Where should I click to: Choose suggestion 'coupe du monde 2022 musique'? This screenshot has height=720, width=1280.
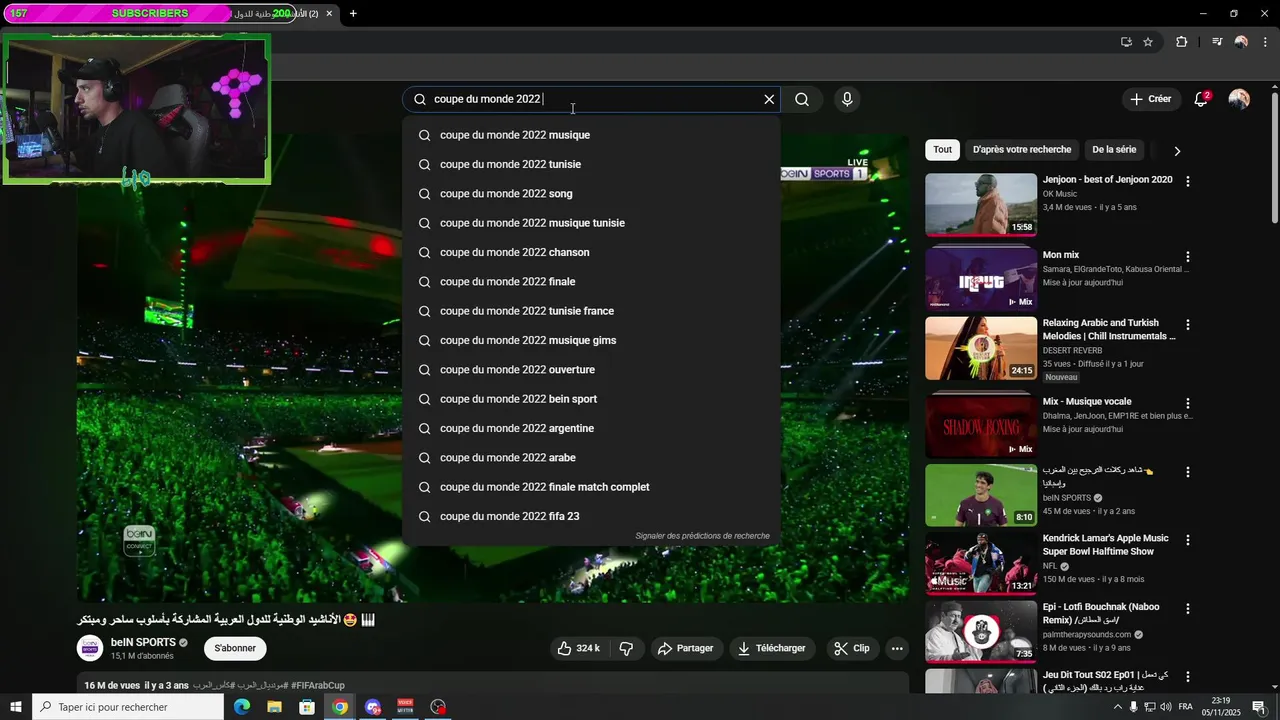click(x=591, y=135)
